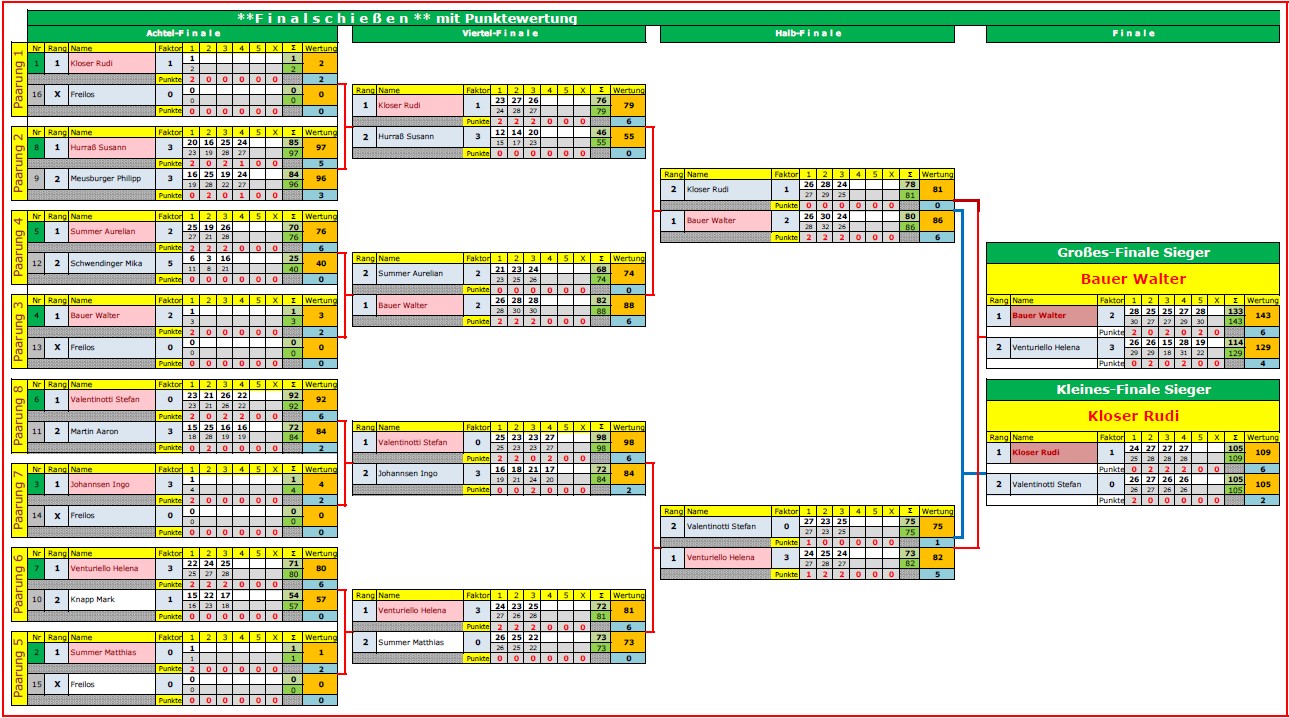Click the Meusburger Philipp name cell
This screenshot has height=718, width=1289.
(x=112, y=178)
